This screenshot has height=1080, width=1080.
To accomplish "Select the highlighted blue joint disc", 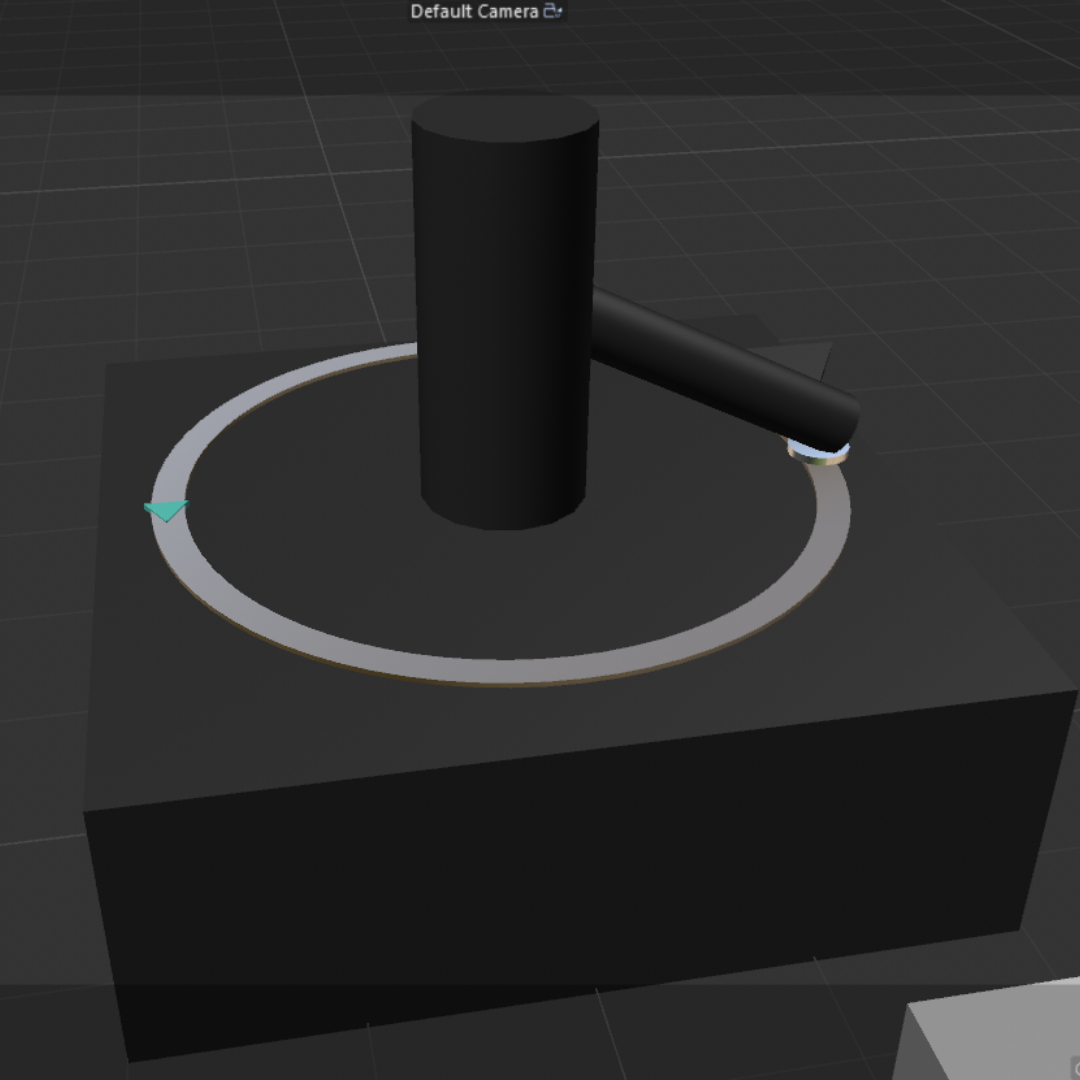I will pyautogui.click(x=812, y=450).
